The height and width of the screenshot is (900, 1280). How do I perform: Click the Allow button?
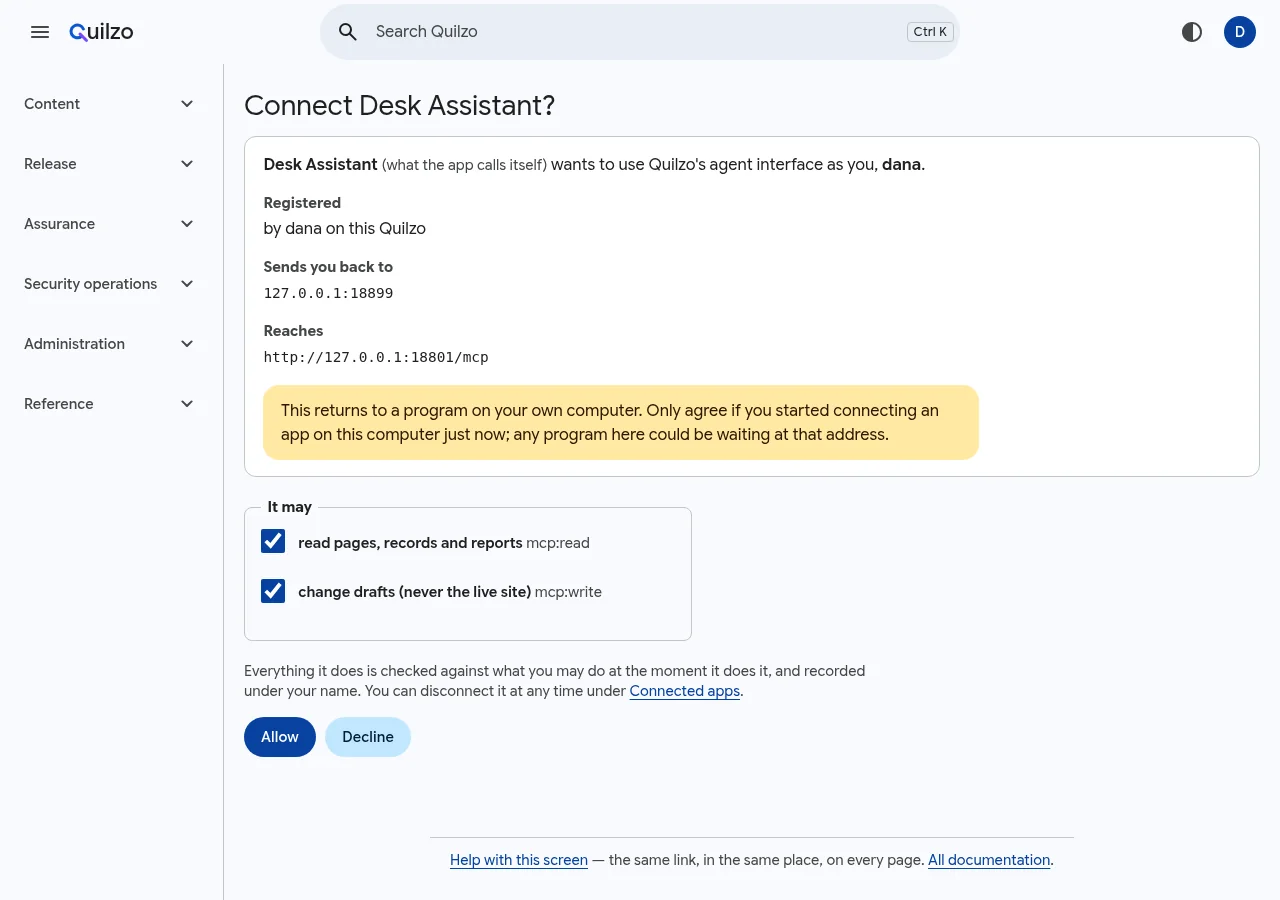280,737
